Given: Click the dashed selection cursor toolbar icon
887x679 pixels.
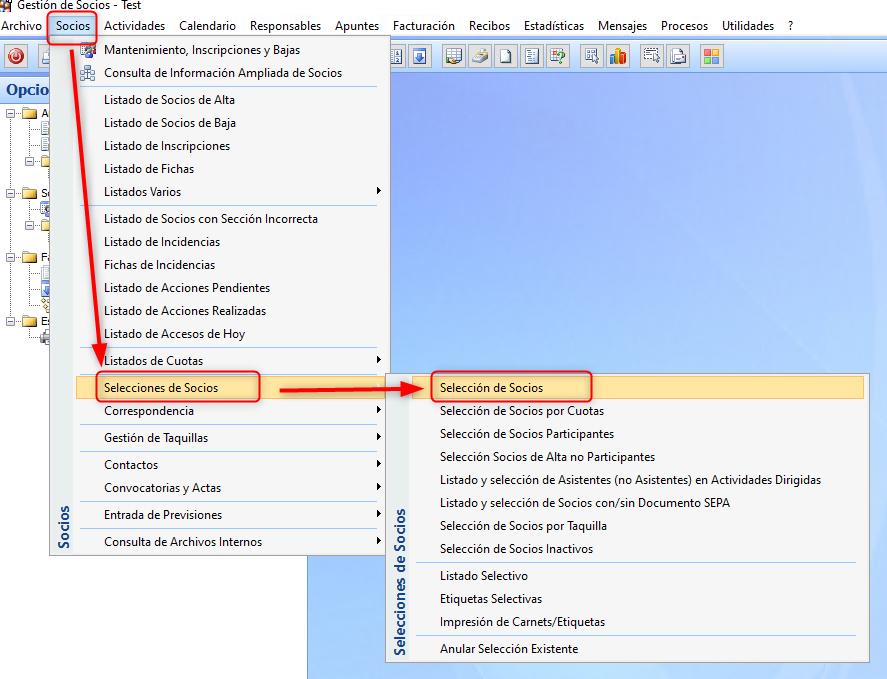Looking at the screenshot, I should [652, 56].
